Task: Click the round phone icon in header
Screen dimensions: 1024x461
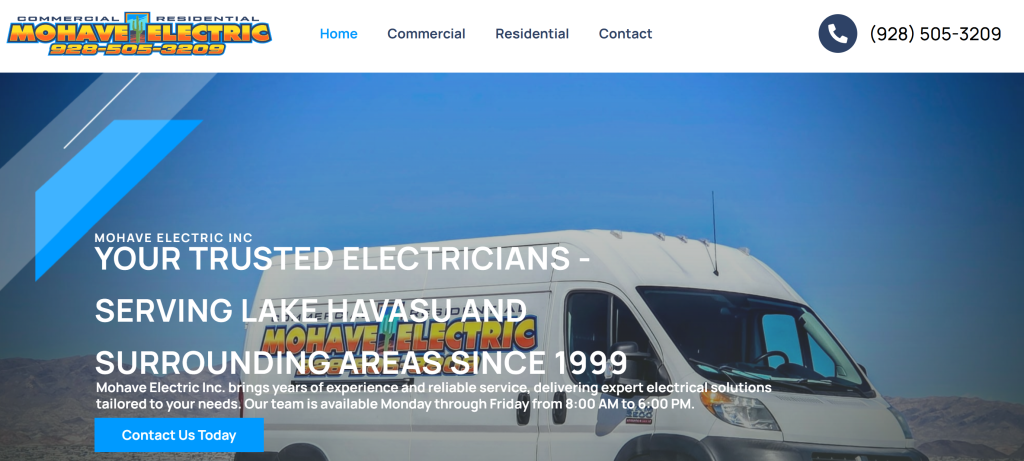Action: click(x=837, y=33)
